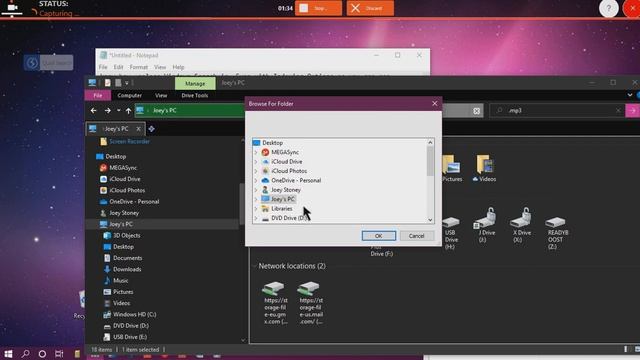
Task: Click Cancel in Browse For Folder dialog
Action: point(416,236)
